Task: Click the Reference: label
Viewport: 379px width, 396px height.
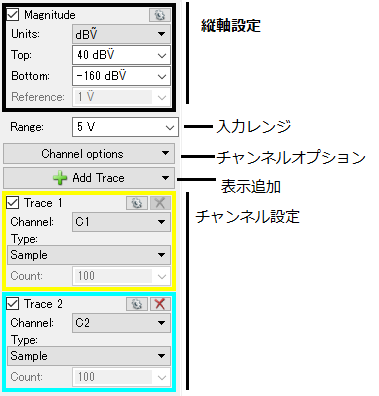Action: click(38, 97)
